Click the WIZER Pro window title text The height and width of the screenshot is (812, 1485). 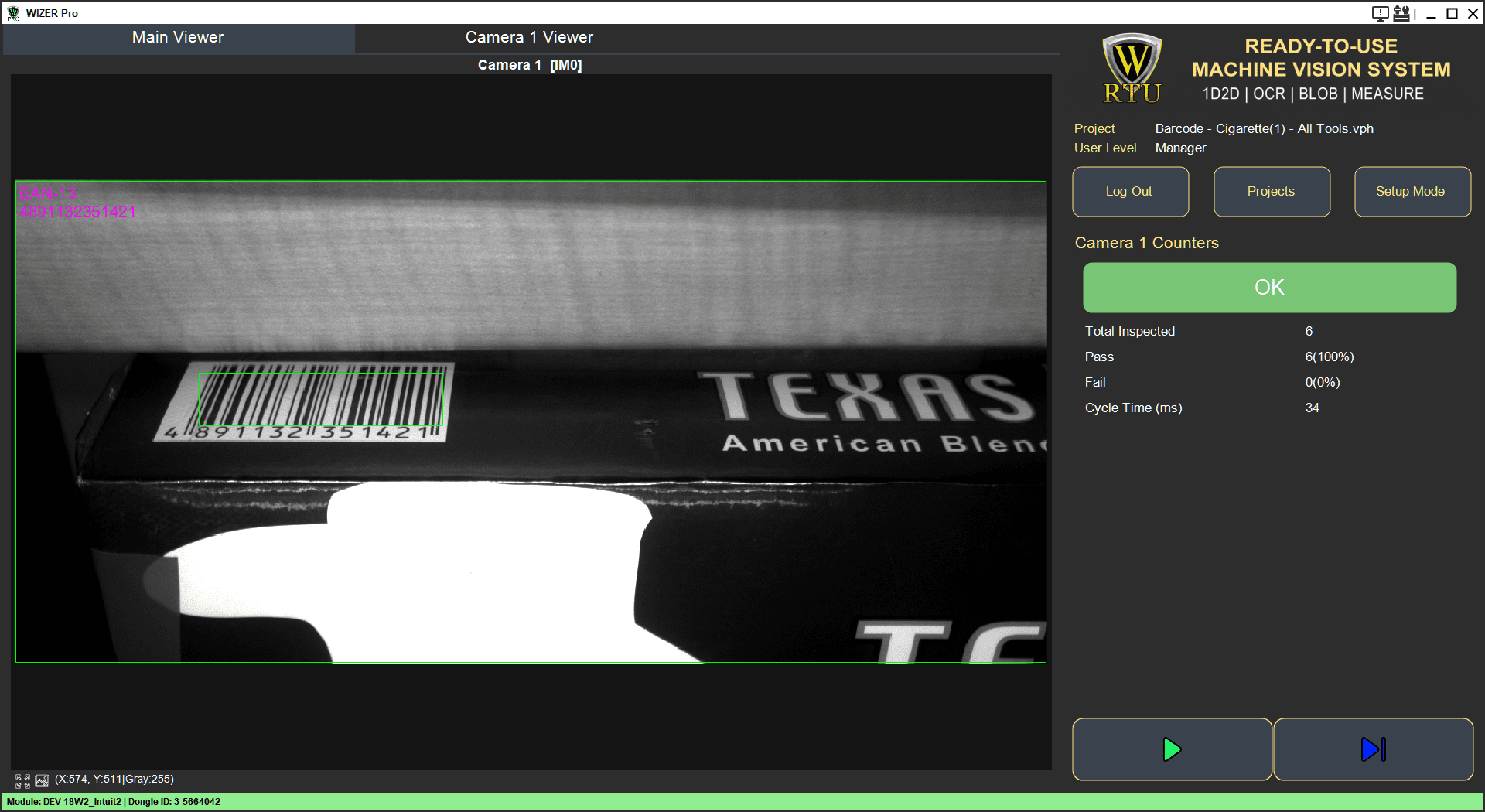click(x=52, y=13)
